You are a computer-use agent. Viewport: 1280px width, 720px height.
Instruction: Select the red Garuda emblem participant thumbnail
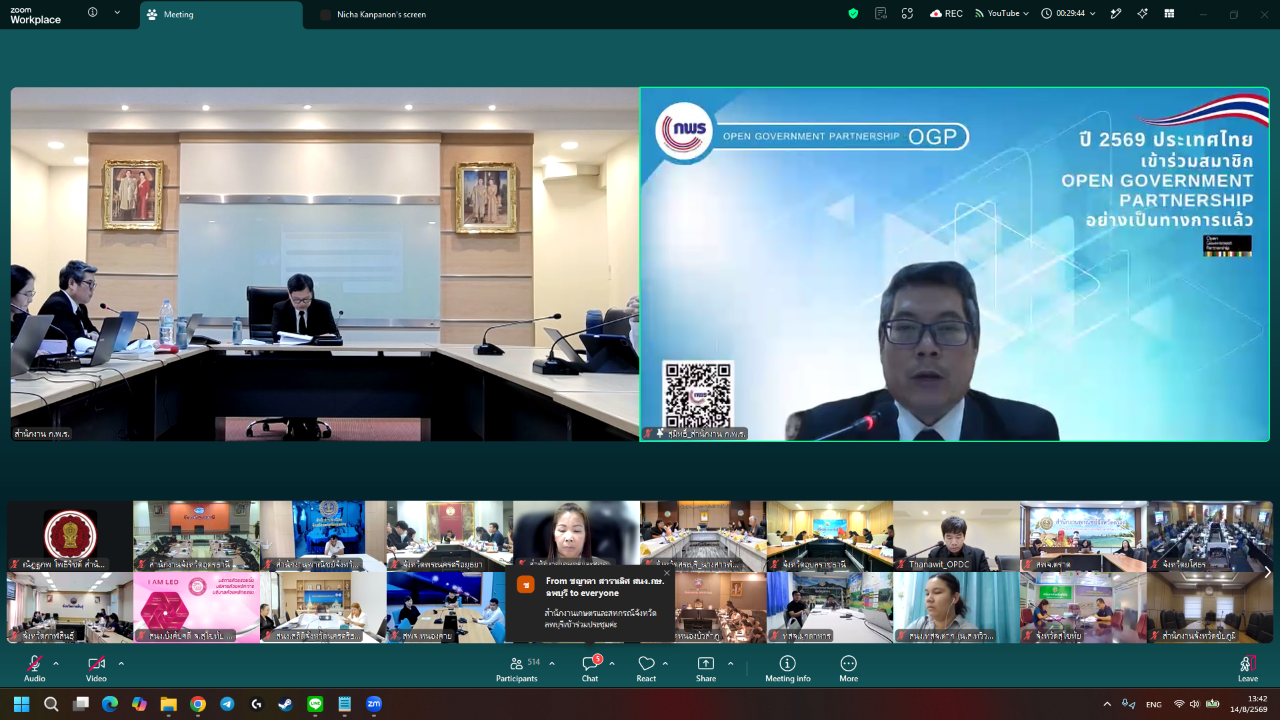click(70, 536)
